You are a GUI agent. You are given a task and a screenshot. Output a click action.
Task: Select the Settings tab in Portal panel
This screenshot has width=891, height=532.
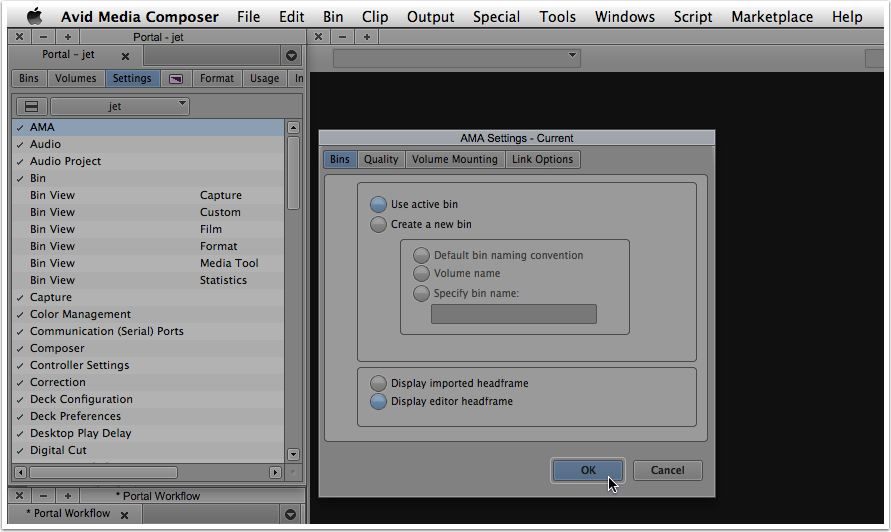pyautogui.click(x=132, y=78)
